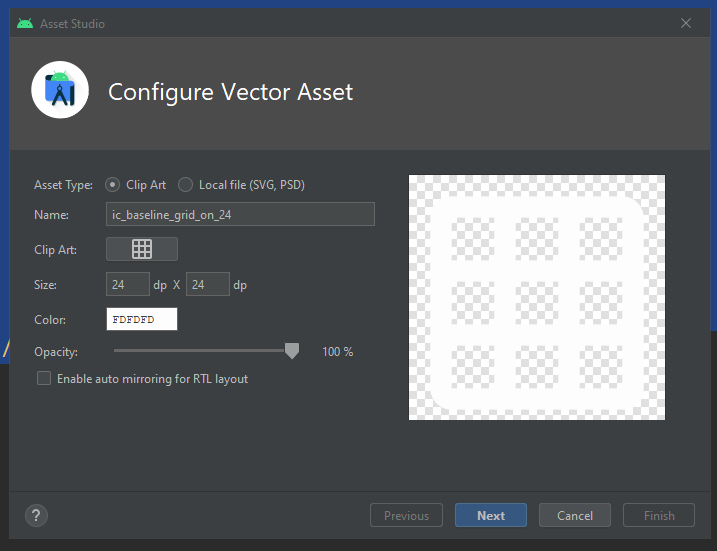Focus the Name field with ic_baseline_grid_on_24

[x=240, y=214]
